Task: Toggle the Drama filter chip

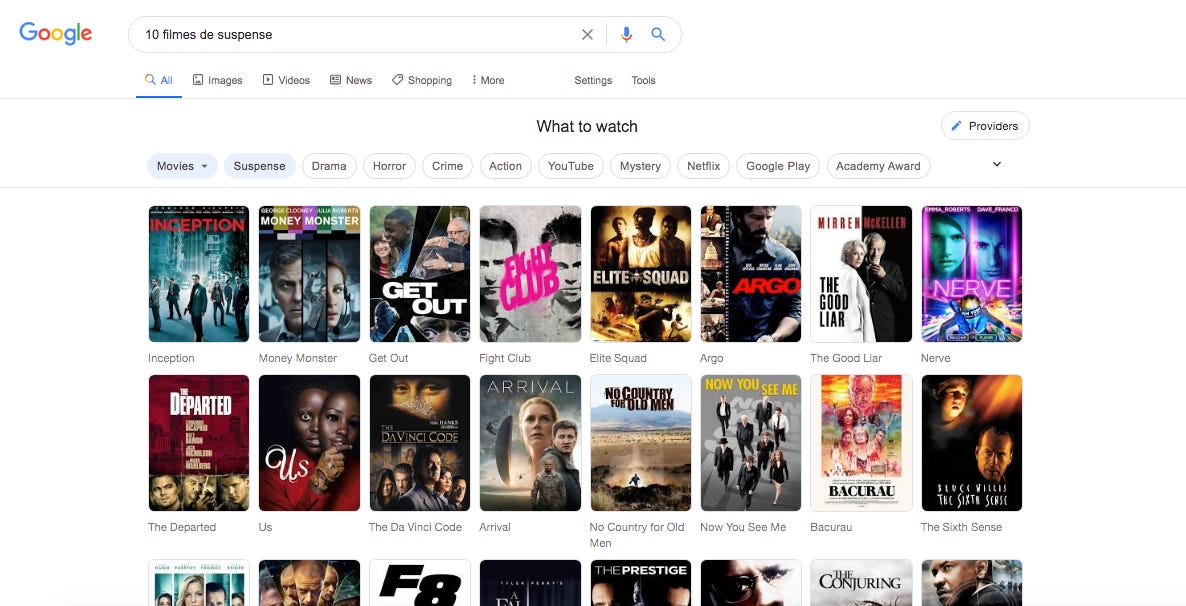Action: pyautogui.click(x=329, y=166)
